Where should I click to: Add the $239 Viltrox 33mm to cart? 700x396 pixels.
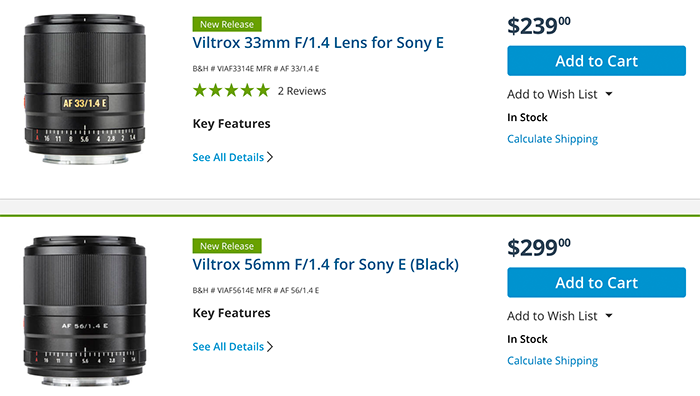coord(596,61)
